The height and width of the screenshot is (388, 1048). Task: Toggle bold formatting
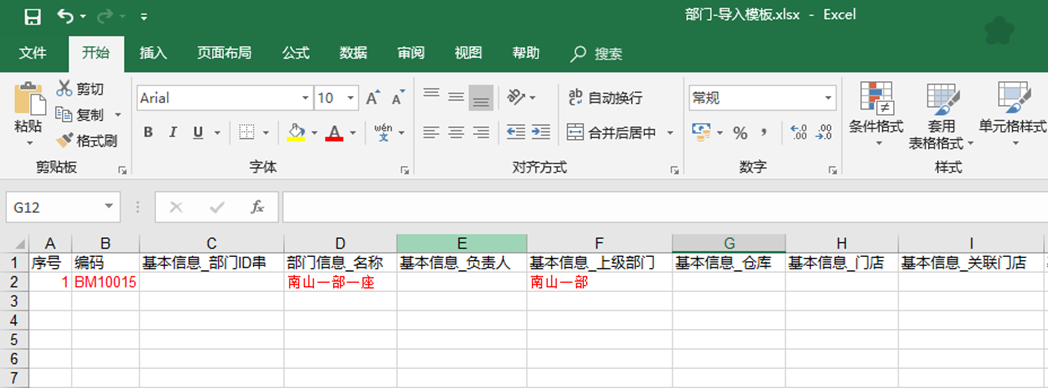click(148, 133)
